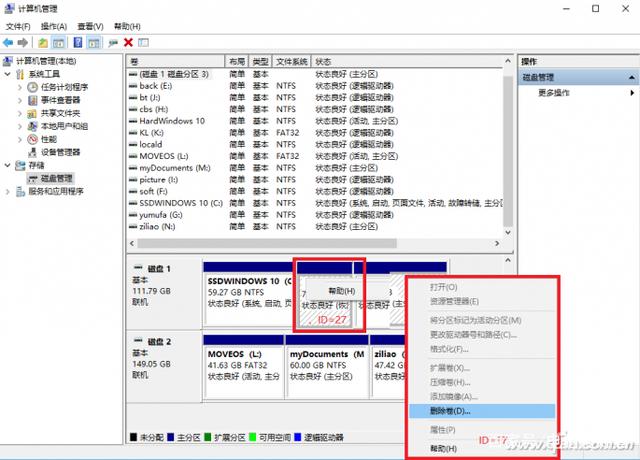640x460 pixels.
Task: Click the connect/refresh toolbar icon beside red X
Action: 113,42
